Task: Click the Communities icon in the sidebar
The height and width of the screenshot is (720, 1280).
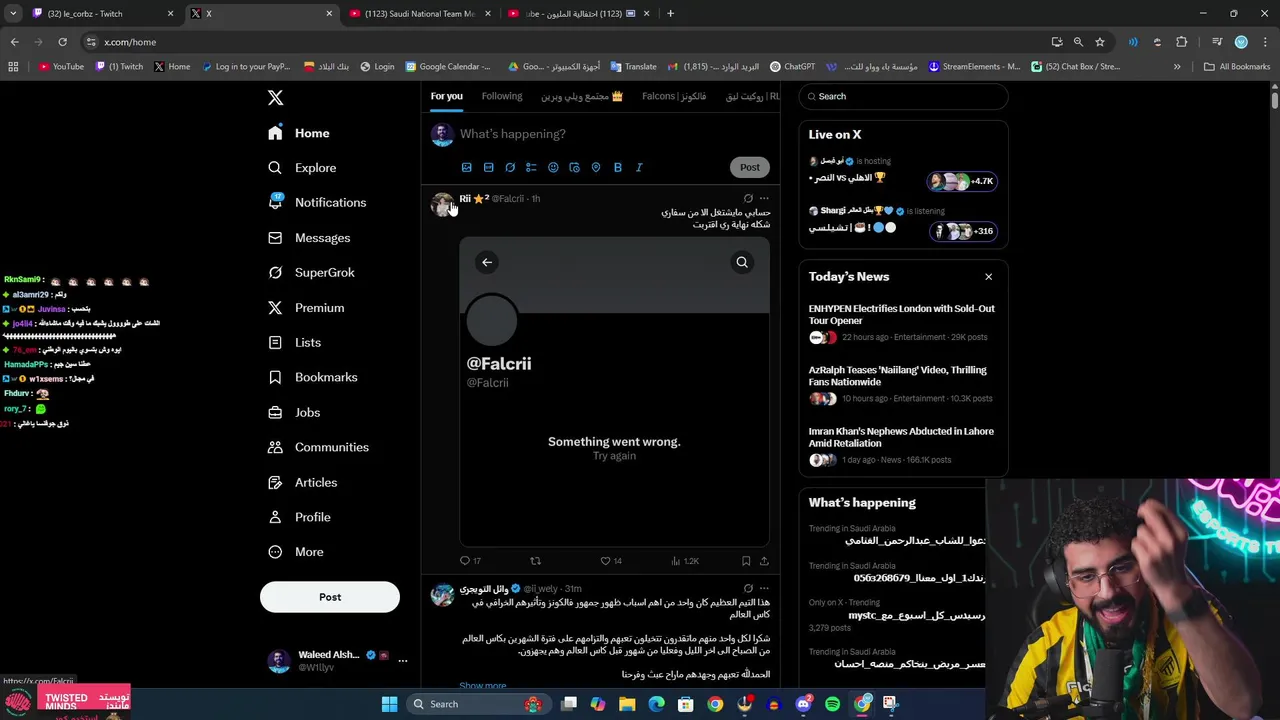Action: [275, 447]
